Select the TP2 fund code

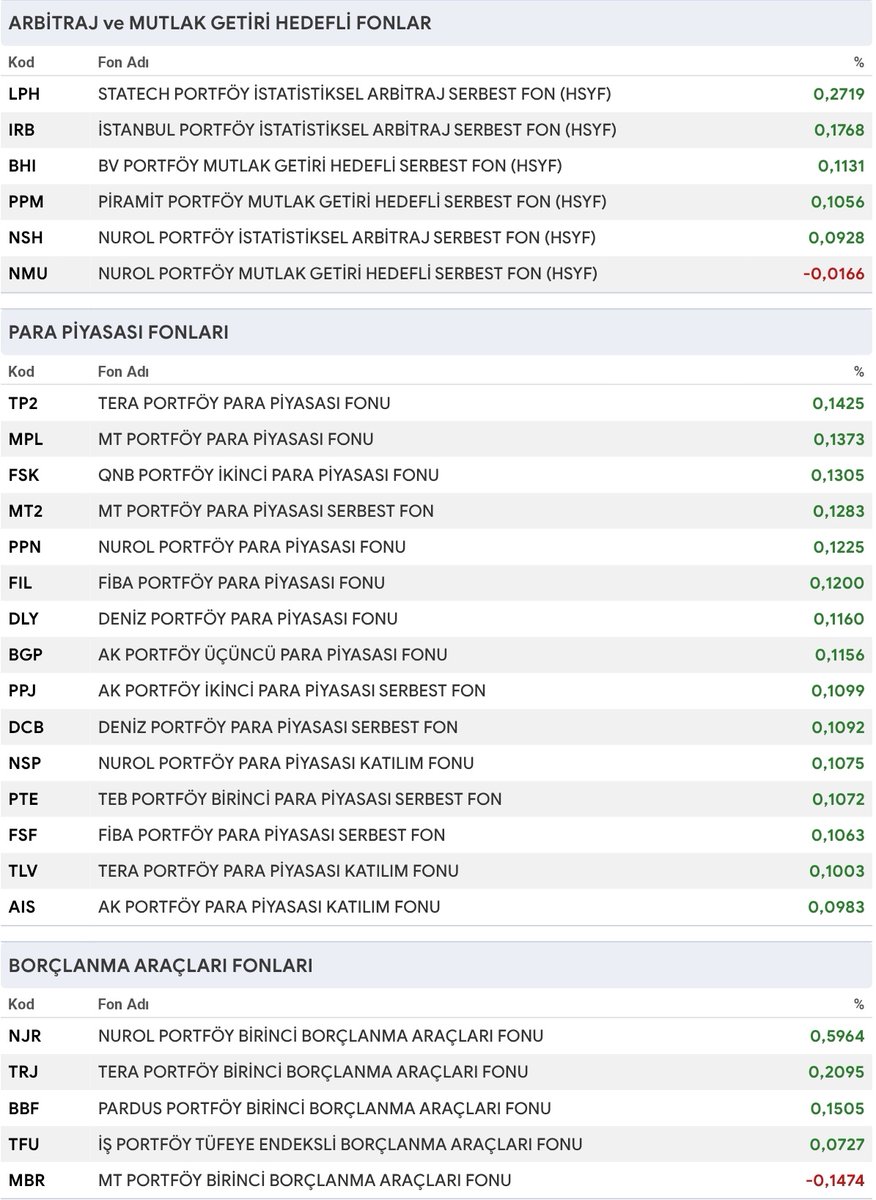point(24,403)
